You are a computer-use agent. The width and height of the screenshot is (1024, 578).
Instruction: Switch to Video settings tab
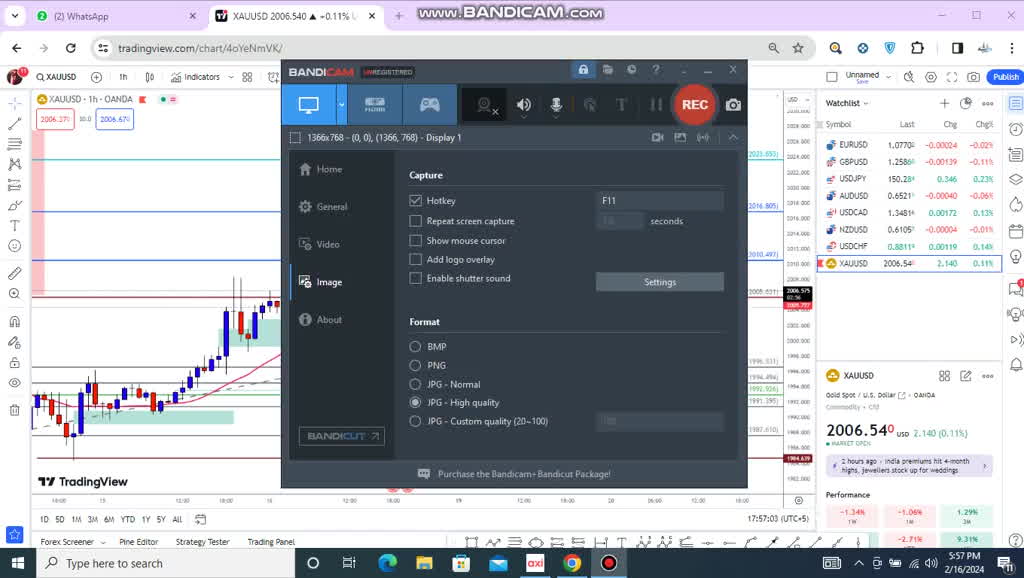pos(328,244)
